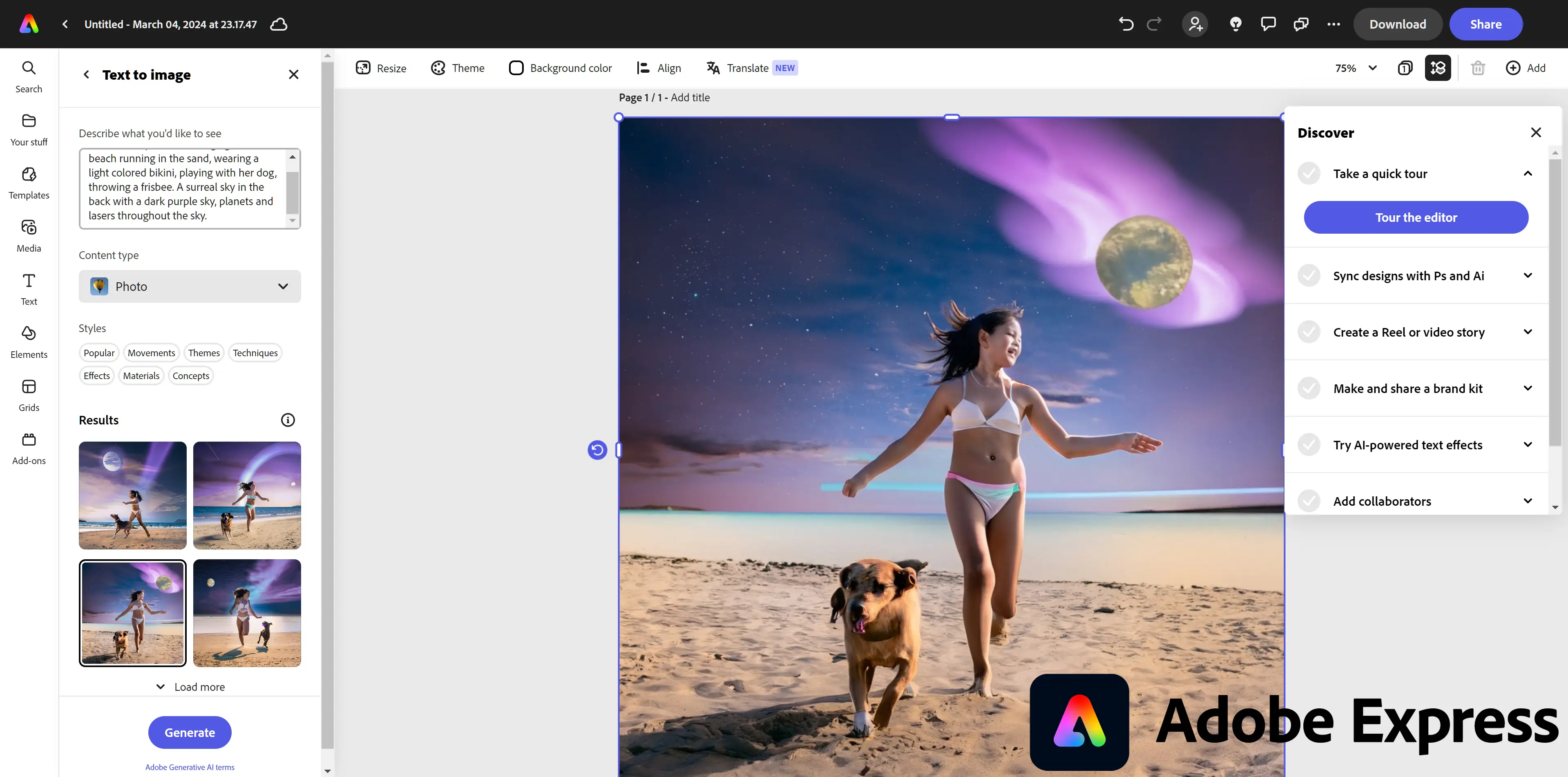1568x777 pixels.
Task: Delete the page with trash icon
Action: tap(1478, 67)
